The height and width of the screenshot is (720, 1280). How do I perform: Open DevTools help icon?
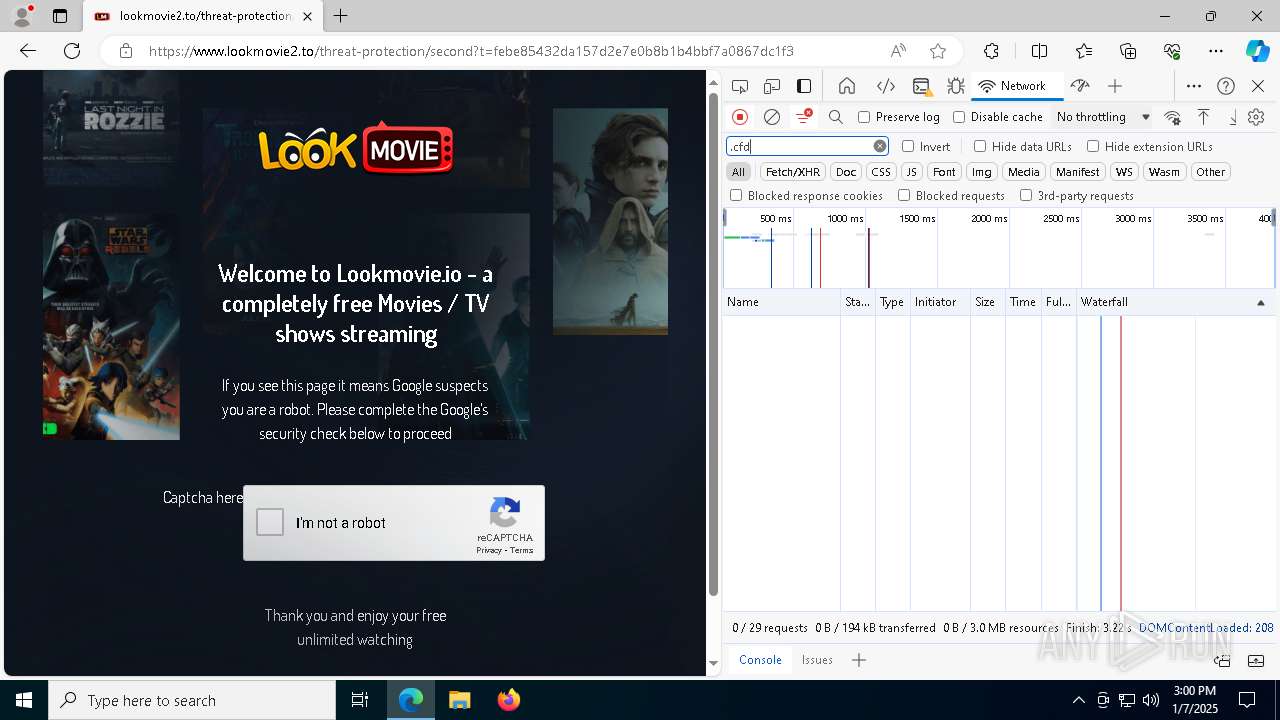coord(1226,86)
